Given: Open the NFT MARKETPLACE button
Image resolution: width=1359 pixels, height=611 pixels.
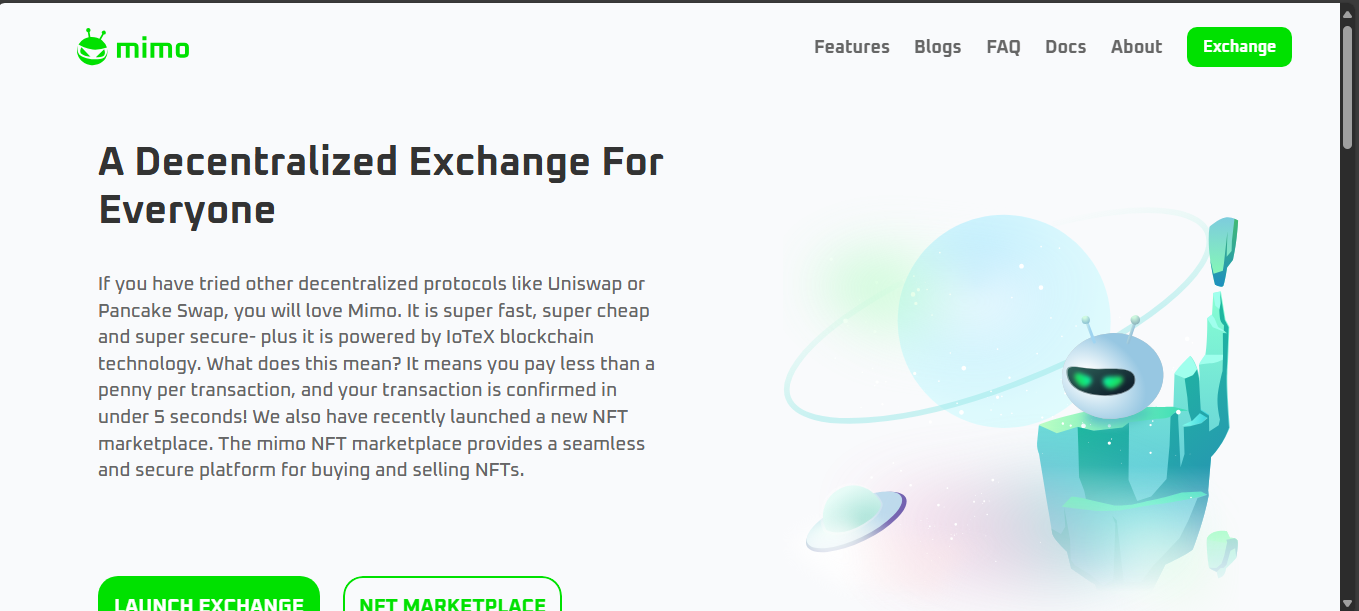Looking at the screenshot, I should [452, 598].
